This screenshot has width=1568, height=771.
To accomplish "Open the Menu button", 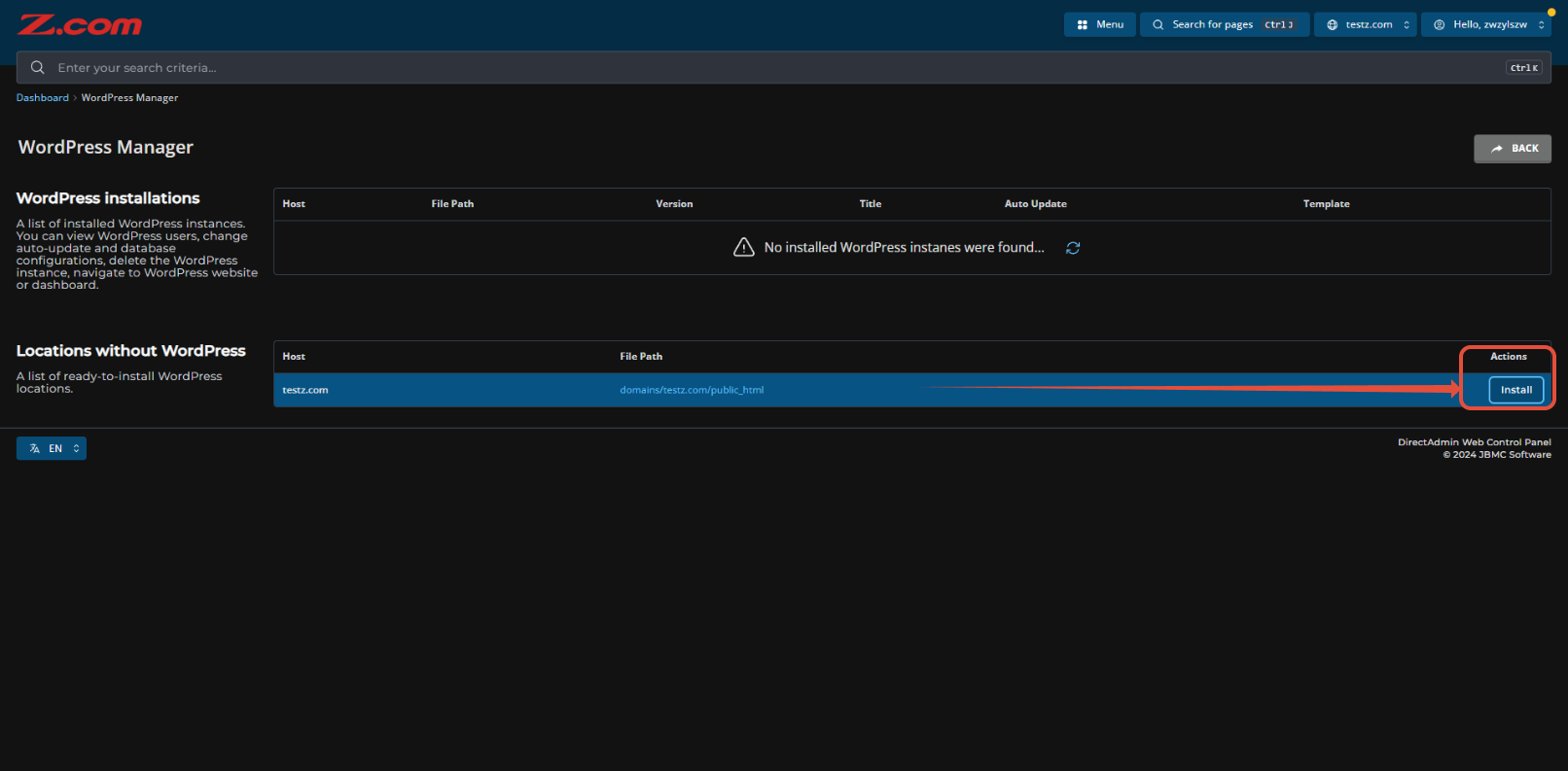I will (1100, 24).
